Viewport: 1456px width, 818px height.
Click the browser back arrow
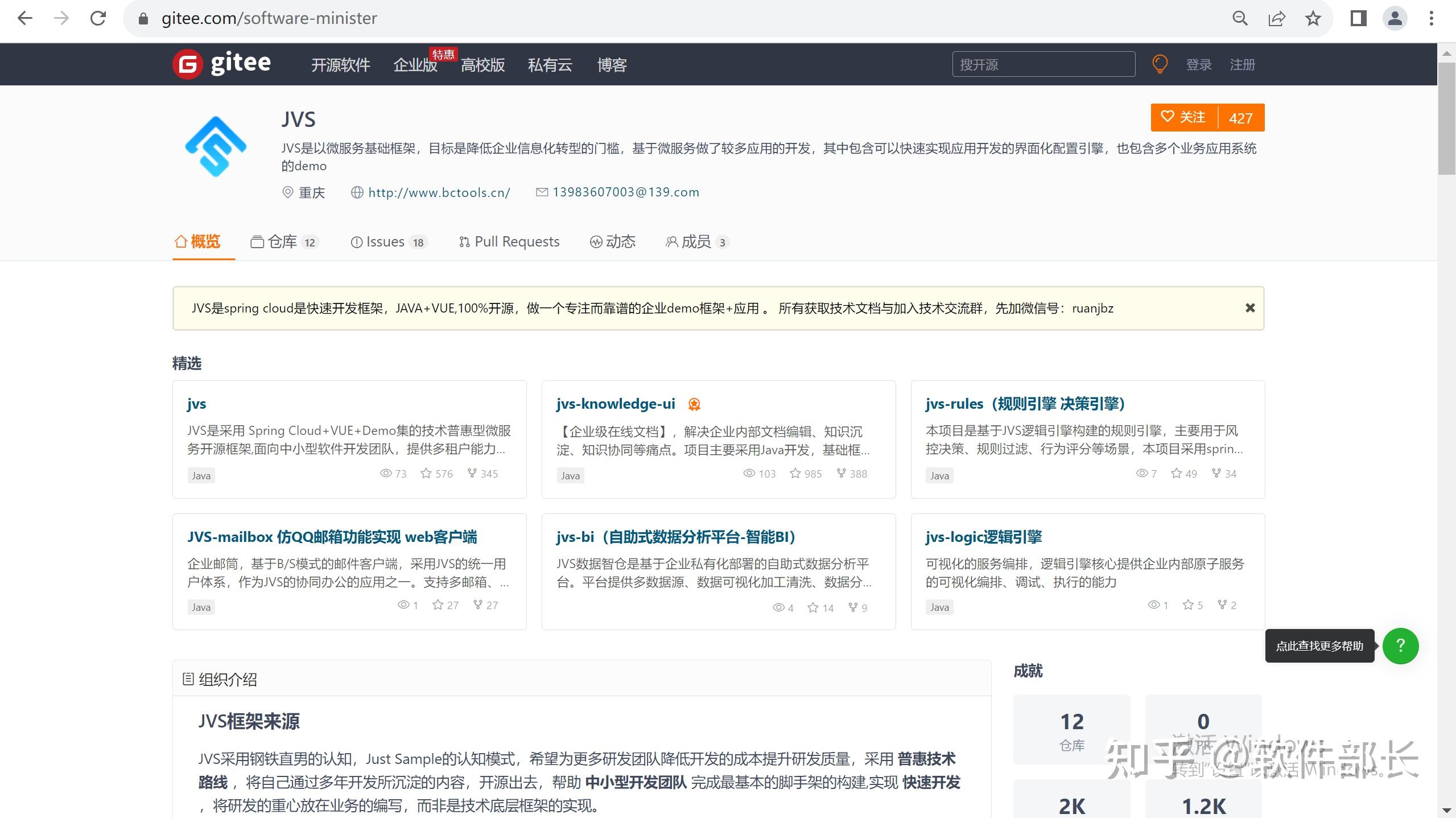pyautogui.click(x=25, y=18)
